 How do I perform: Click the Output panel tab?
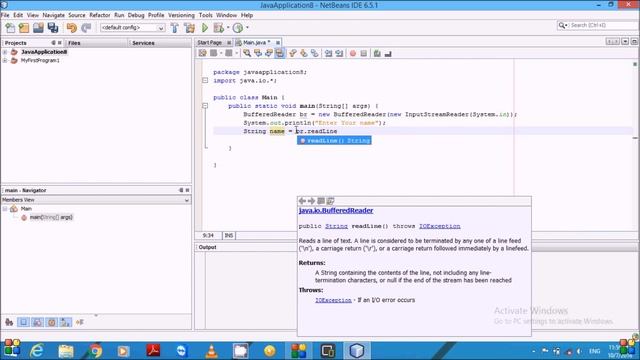click(207, 247)
